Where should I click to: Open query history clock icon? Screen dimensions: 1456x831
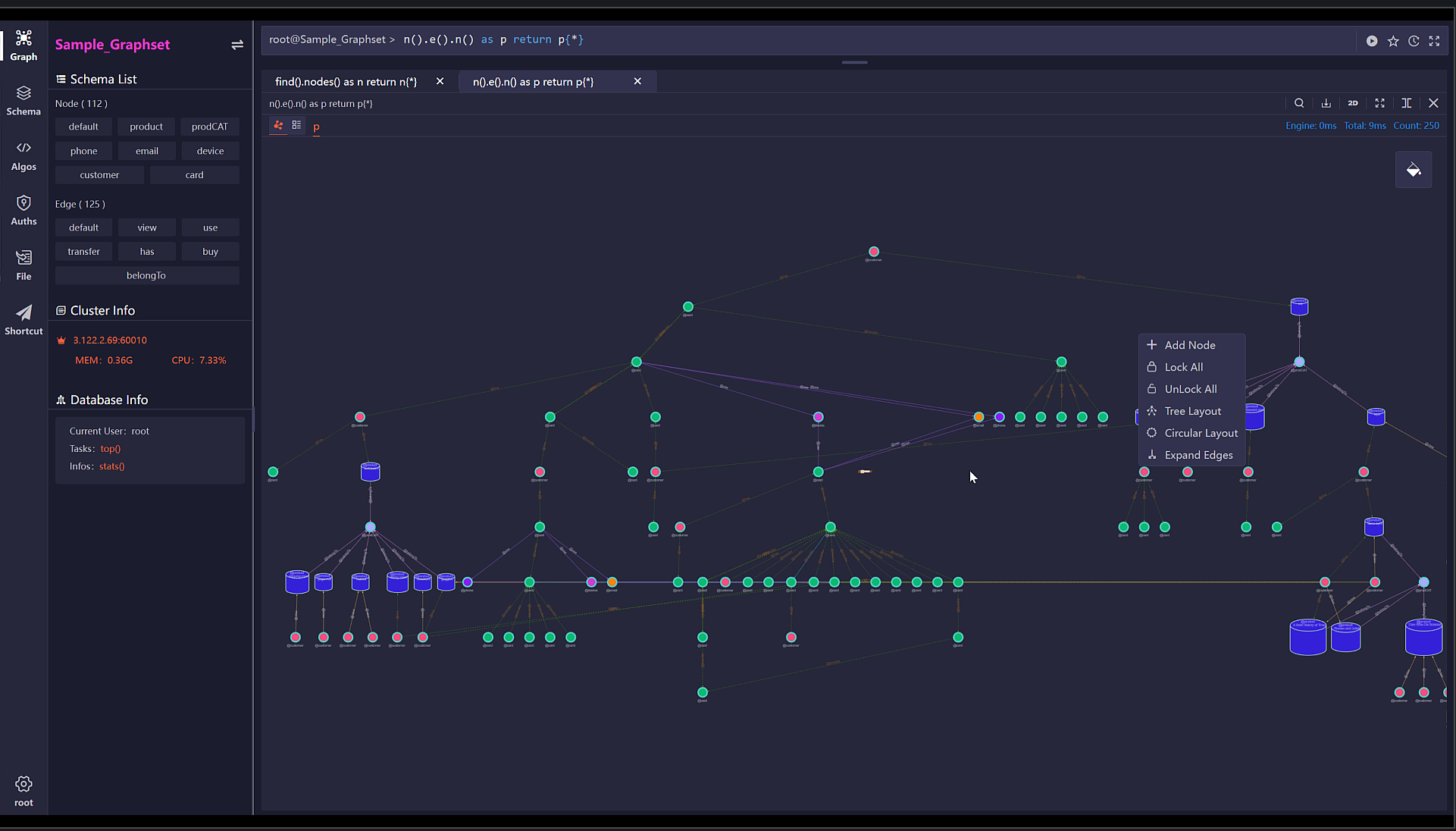click(x=1414, y=41)
